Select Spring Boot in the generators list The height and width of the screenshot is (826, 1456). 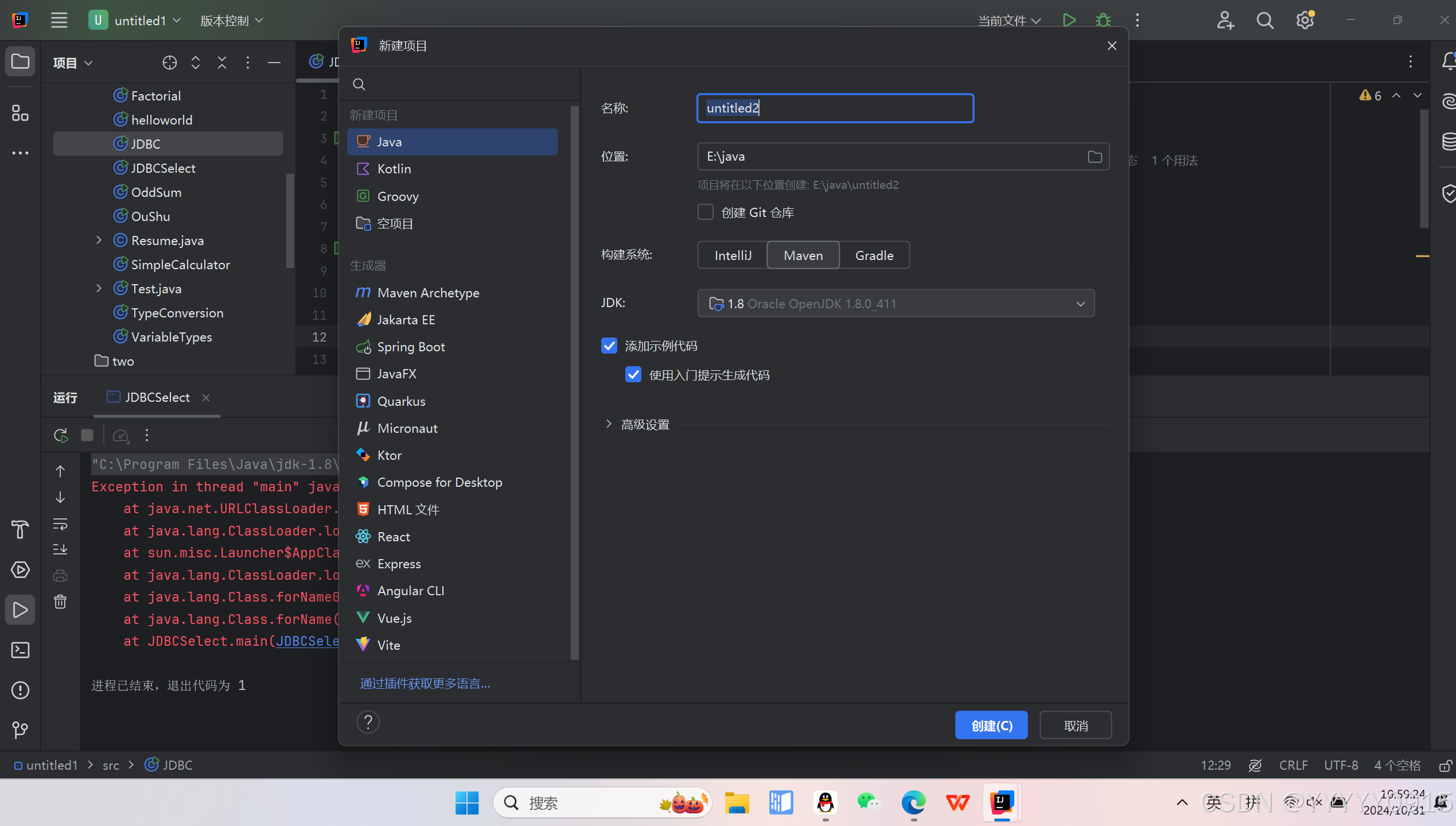411,347
